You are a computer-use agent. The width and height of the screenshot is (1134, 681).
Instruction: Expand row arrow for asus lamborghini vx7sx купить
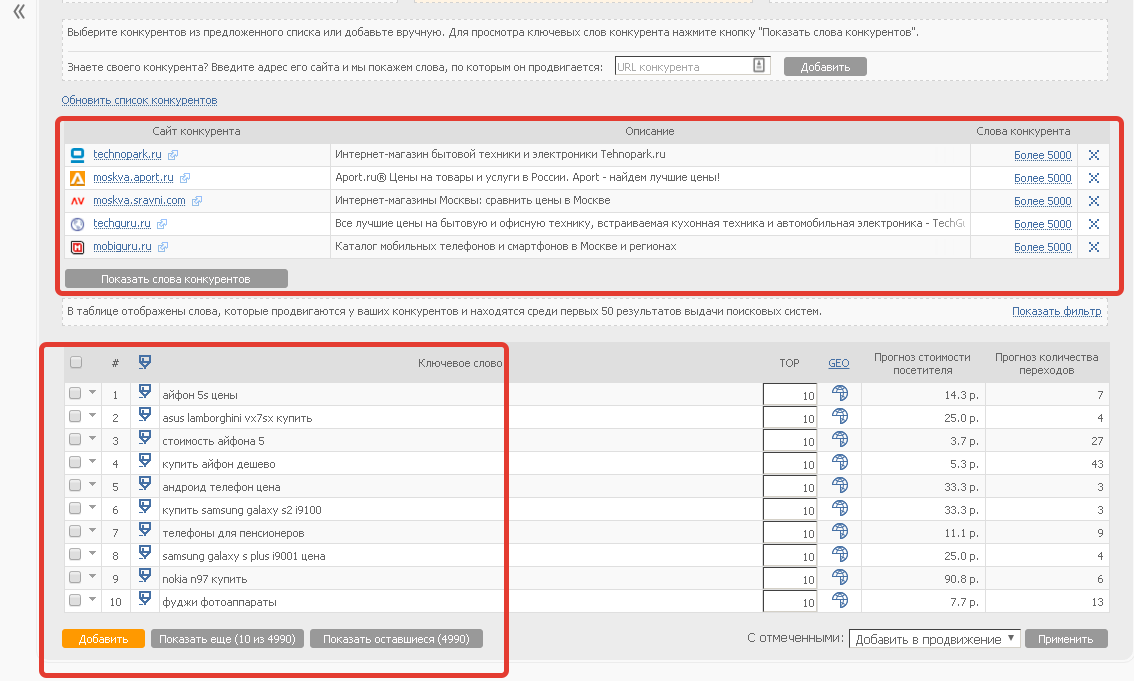point(93,416)
